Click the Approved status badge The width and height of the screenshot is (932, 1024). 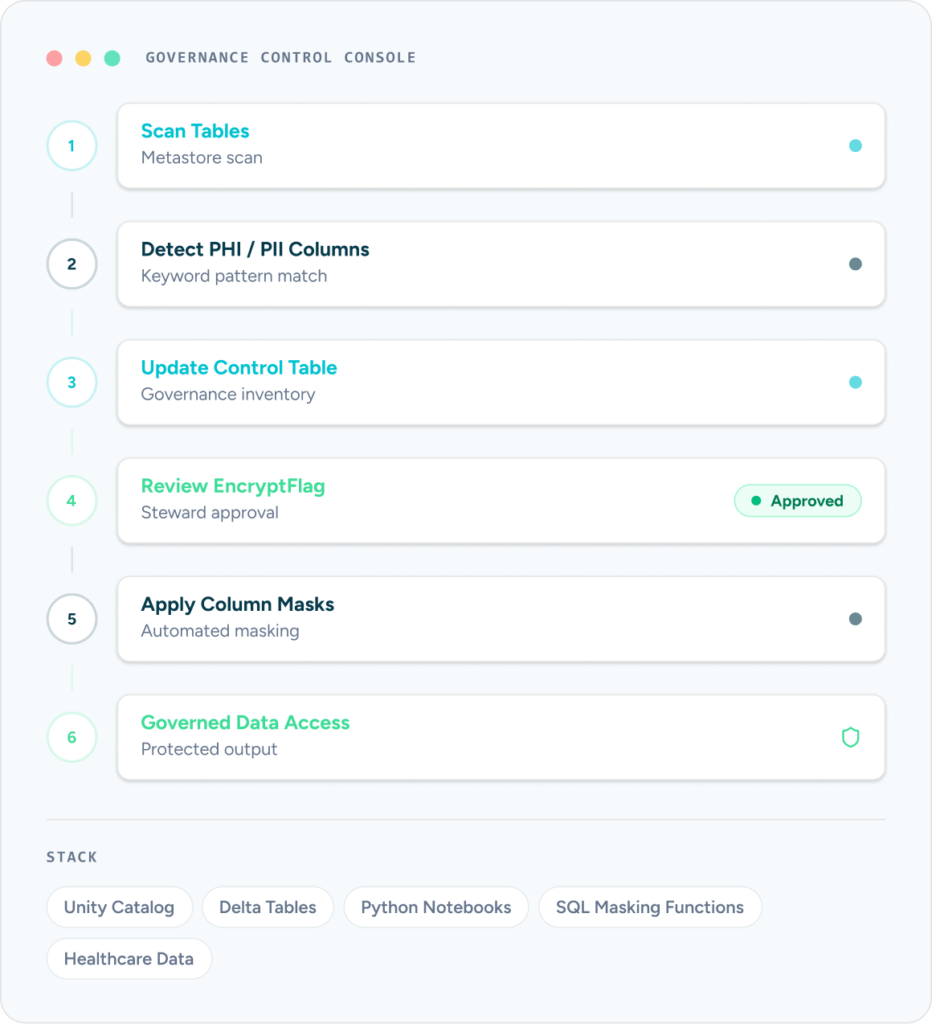(797, 500)
